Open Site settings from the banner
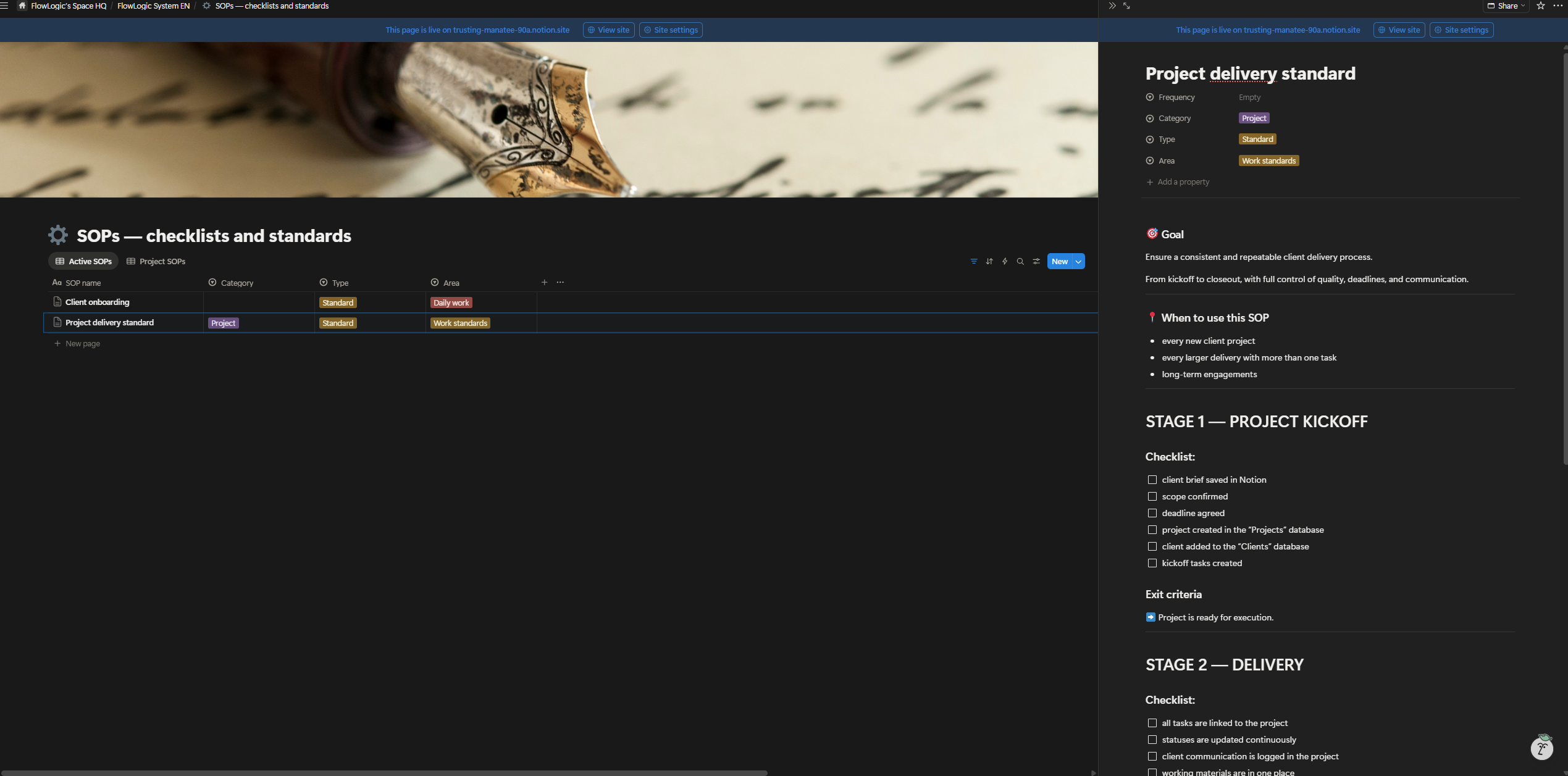The width and height of the screenshot is (1568, 776). pyautogui.click(x=671, y=30)
